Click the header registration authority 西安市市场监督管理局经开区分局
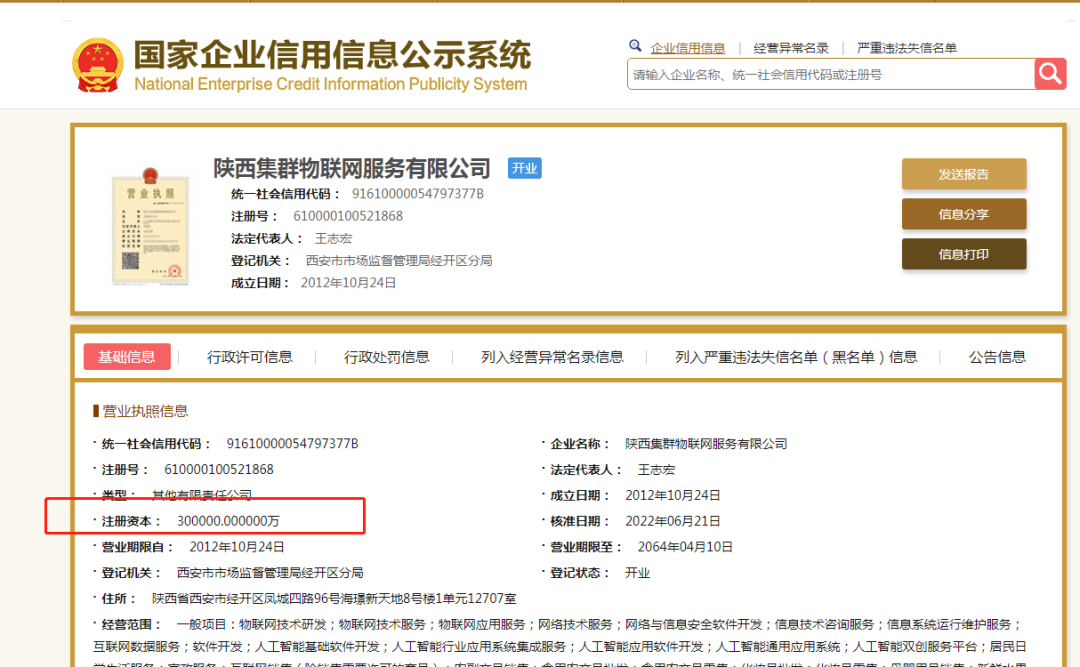1080x667 pixels. point(399,260)
